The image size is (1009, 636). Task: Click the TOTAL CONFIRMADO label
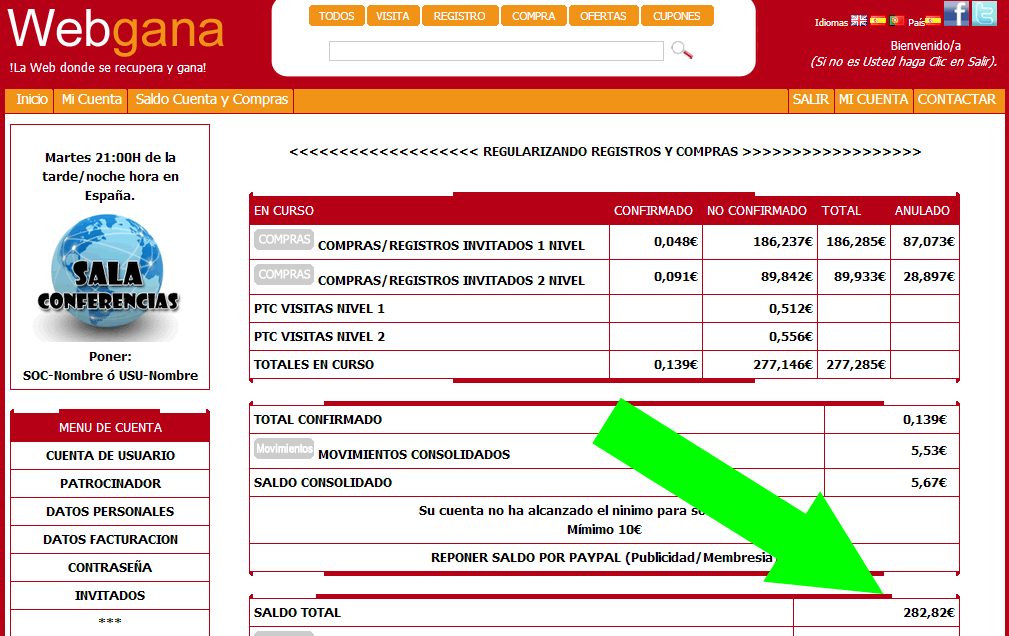[x=318, y=420]
